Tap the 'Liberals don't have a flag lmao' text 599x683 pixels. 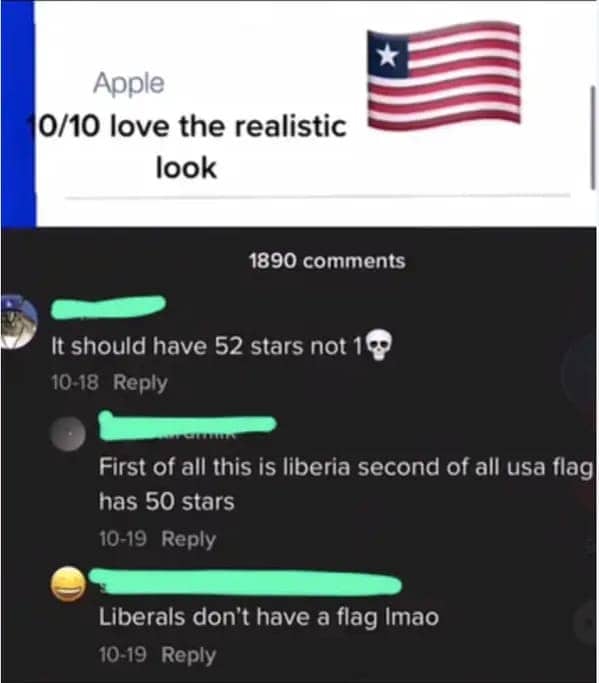pyautogui.click(x=269, y=617)
